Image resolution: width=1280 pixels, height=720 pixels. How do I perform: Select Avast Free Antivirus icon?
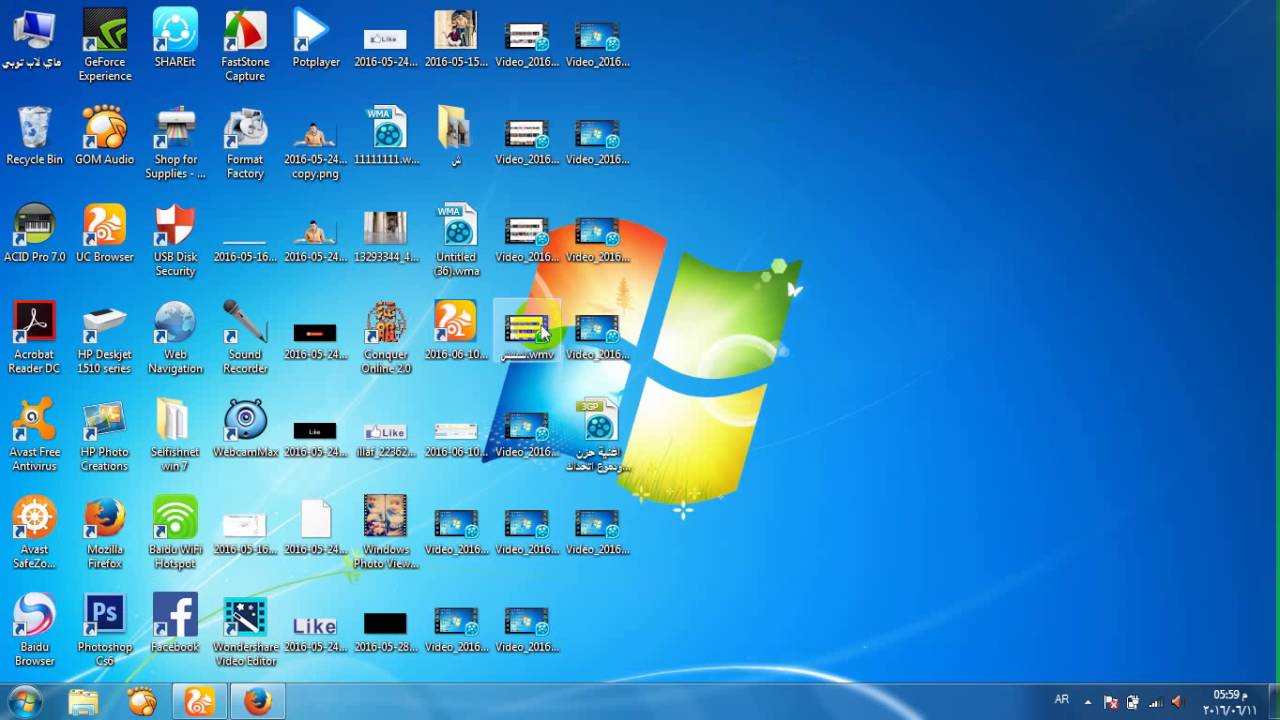coord(34,435)
